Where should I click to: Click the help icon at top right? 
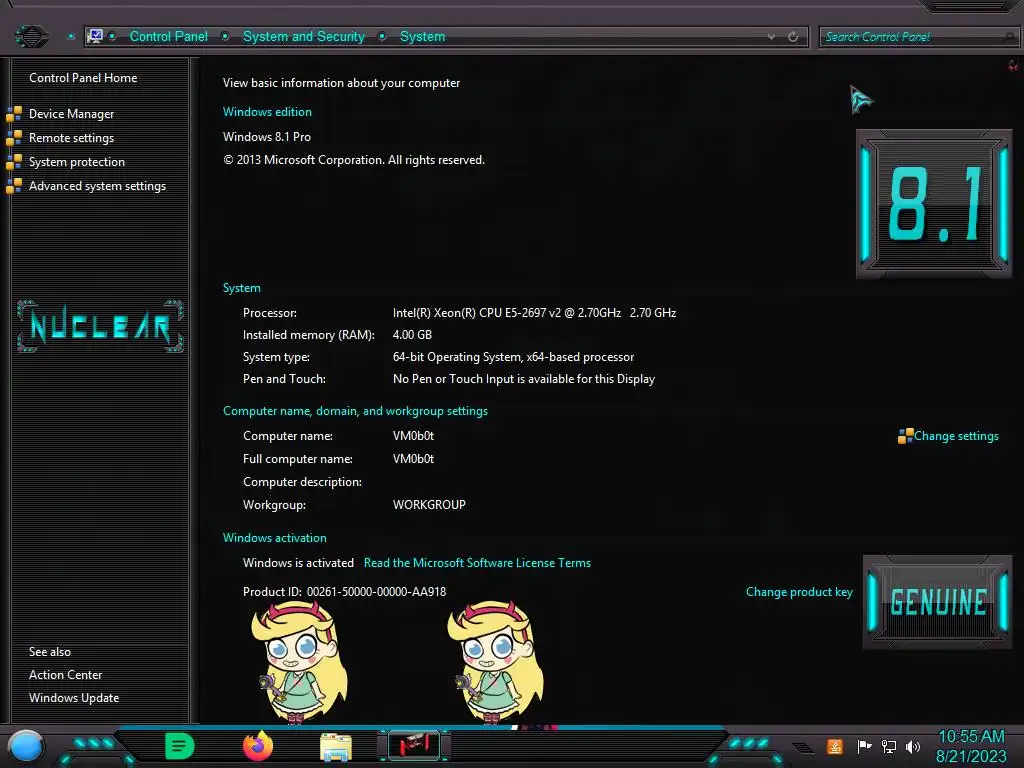click(x=1013, y=66)
